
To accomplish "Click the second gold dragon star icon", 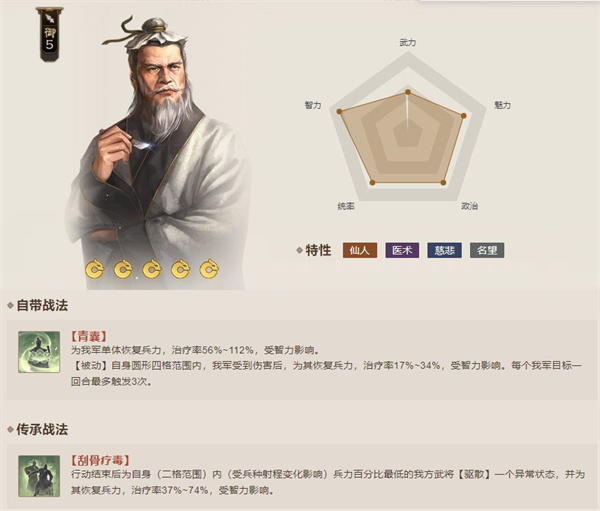I will (x=123, y=269).
